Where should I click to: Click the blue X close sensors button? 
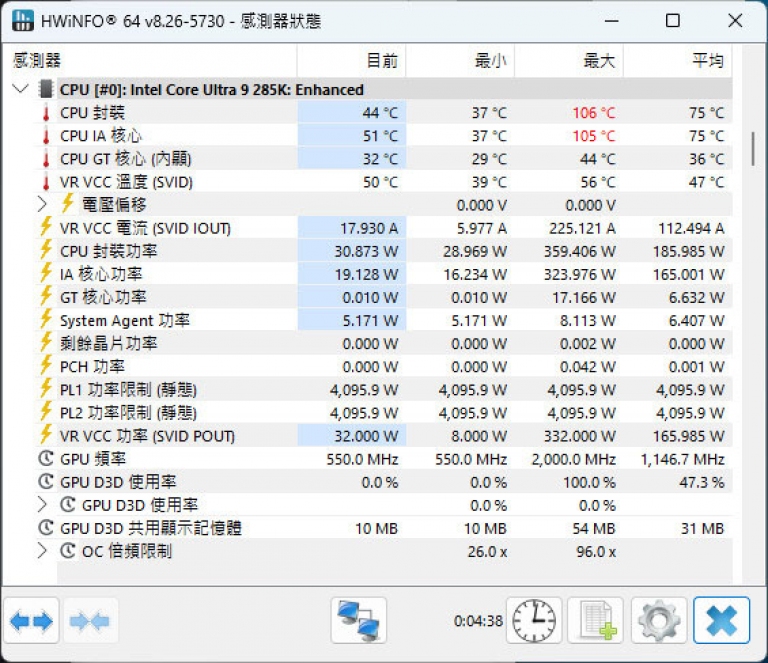click(x=721, y=620)
